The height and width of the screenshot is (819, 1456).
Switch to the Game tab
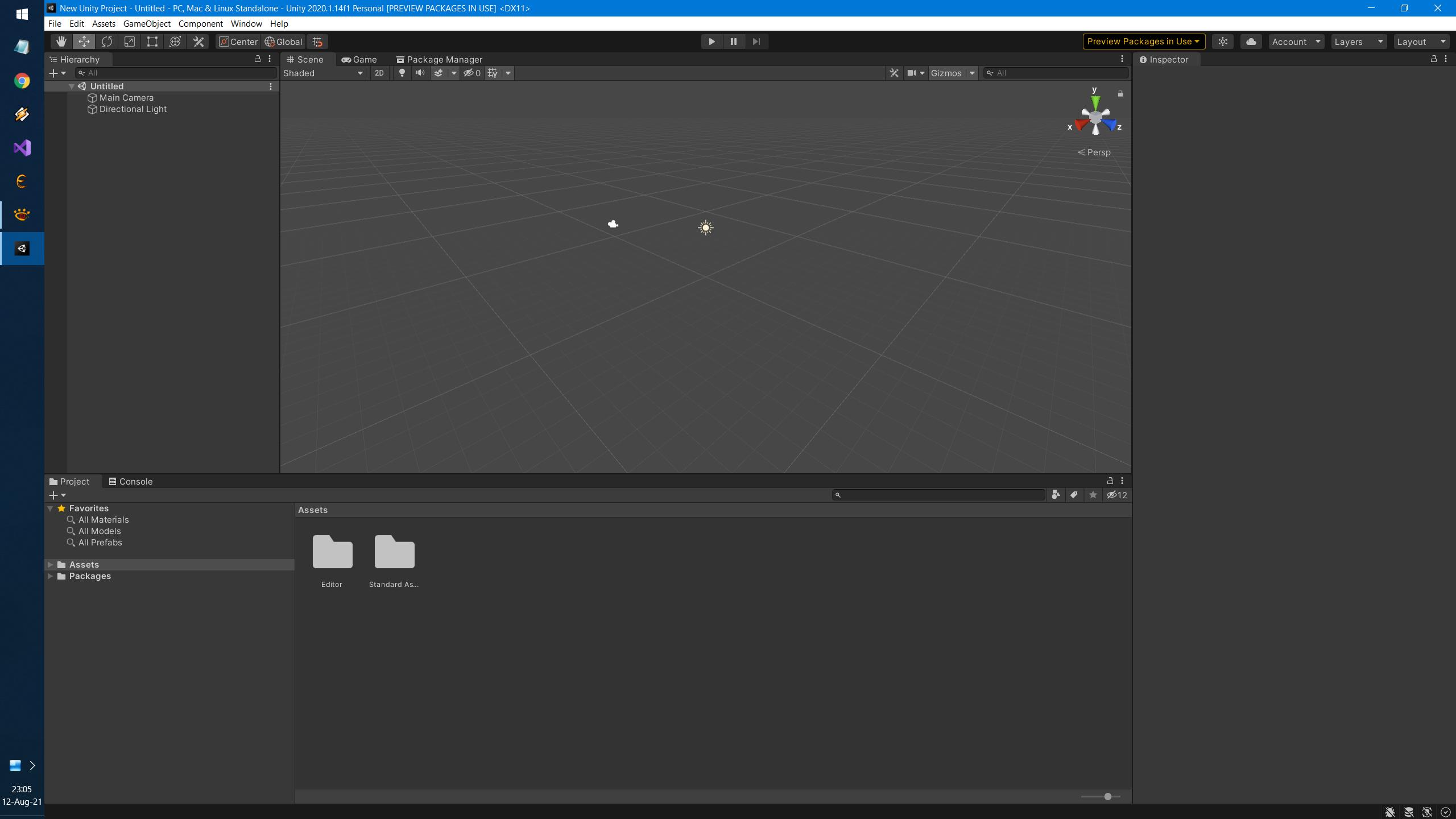pos(359,59)
